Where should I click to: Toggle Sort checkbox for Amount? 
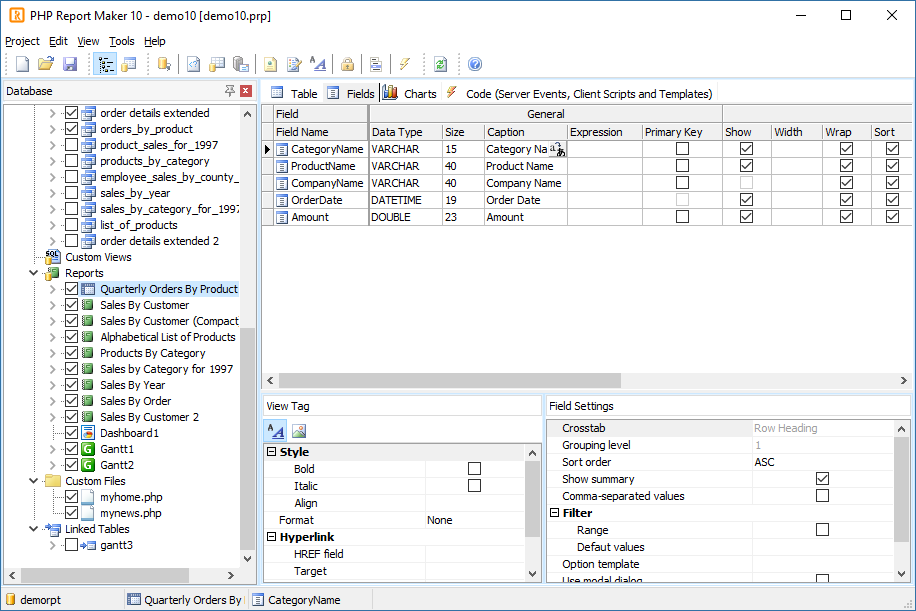[x=892, y=217]
